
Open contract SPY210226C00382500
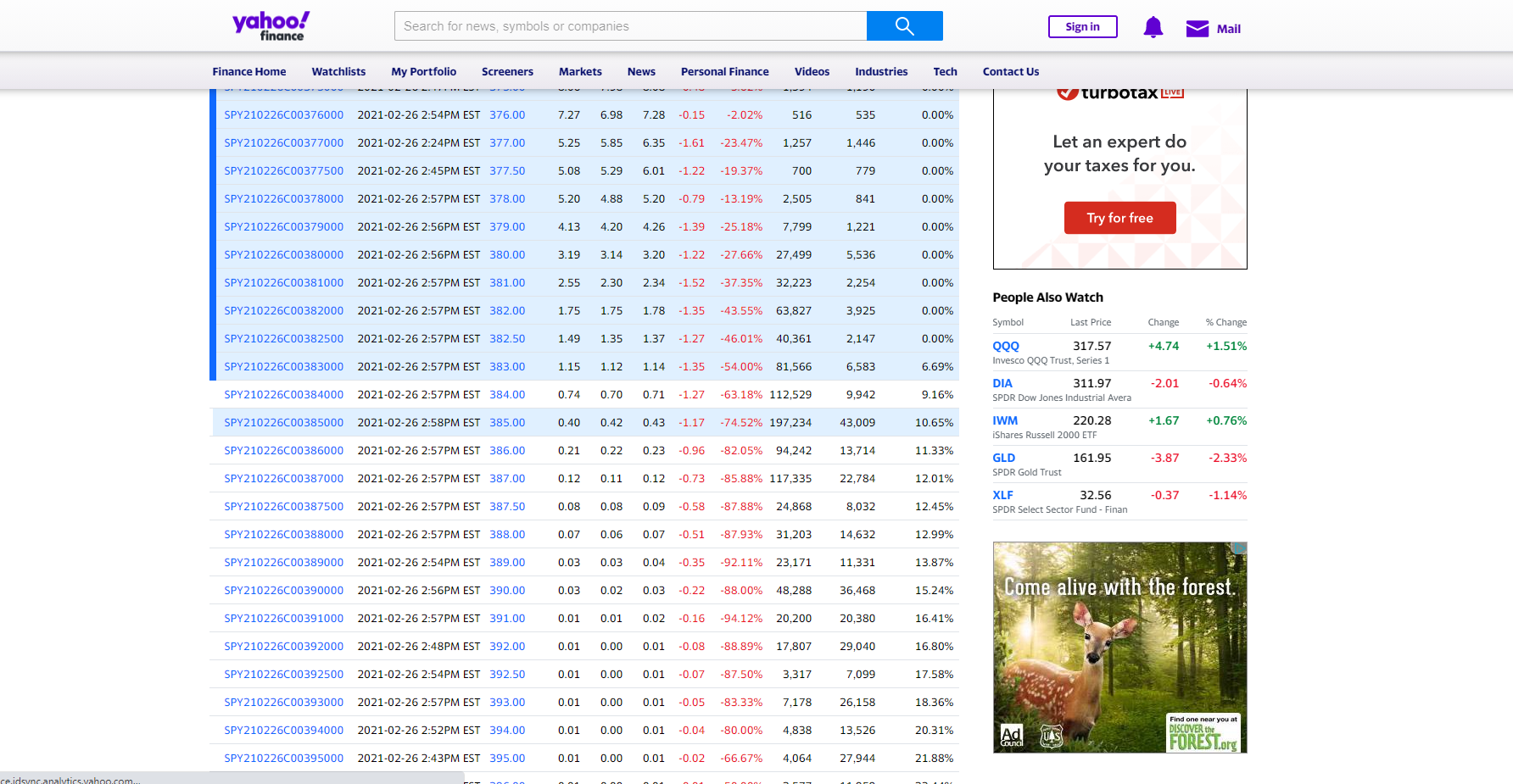[x=283, y=339]
